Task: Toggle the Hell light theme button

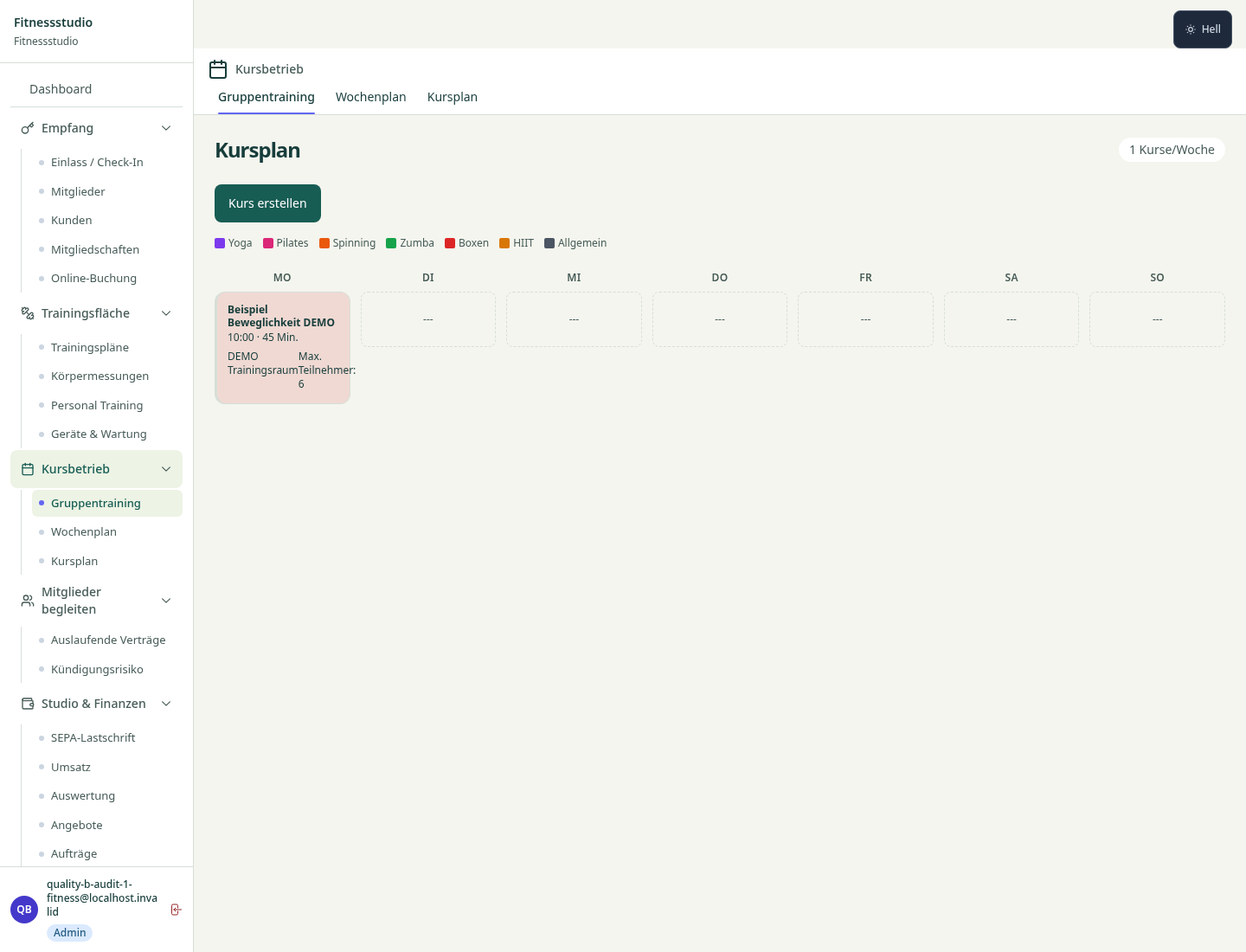Action: tap(1203, 29)
